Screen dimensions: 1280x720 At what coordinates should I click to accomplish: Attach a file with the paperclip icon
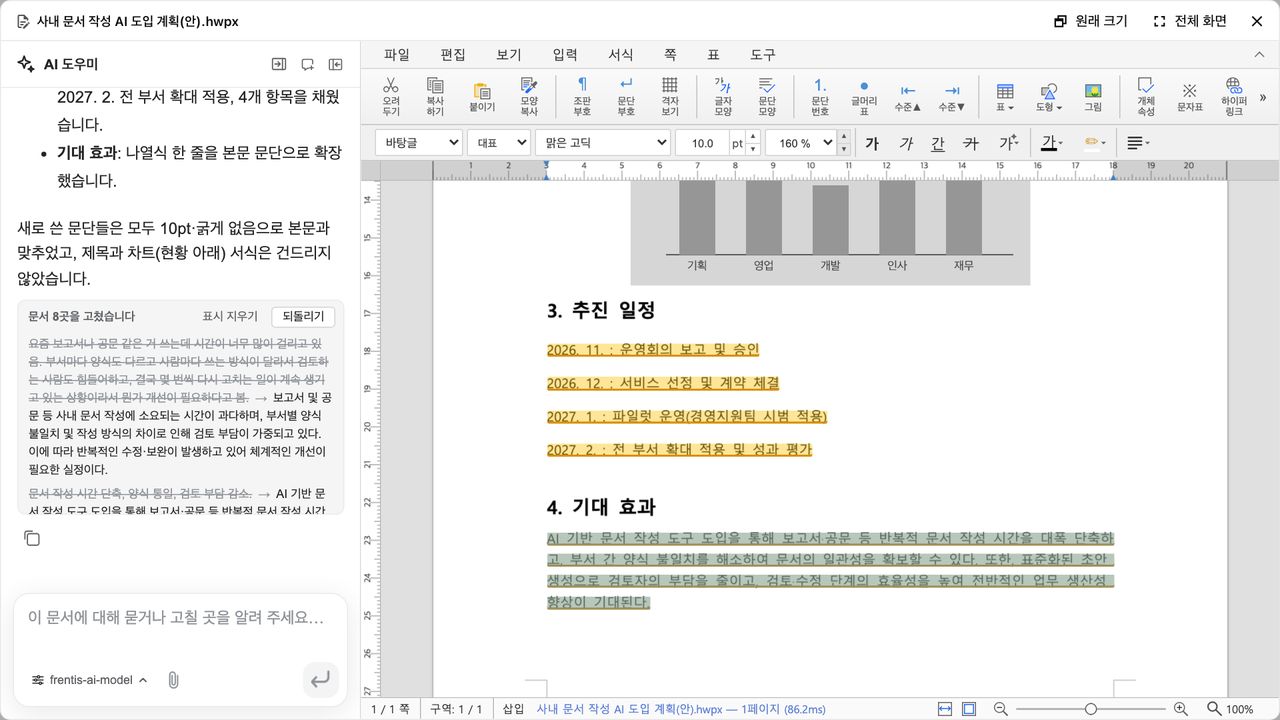(173, 680)
